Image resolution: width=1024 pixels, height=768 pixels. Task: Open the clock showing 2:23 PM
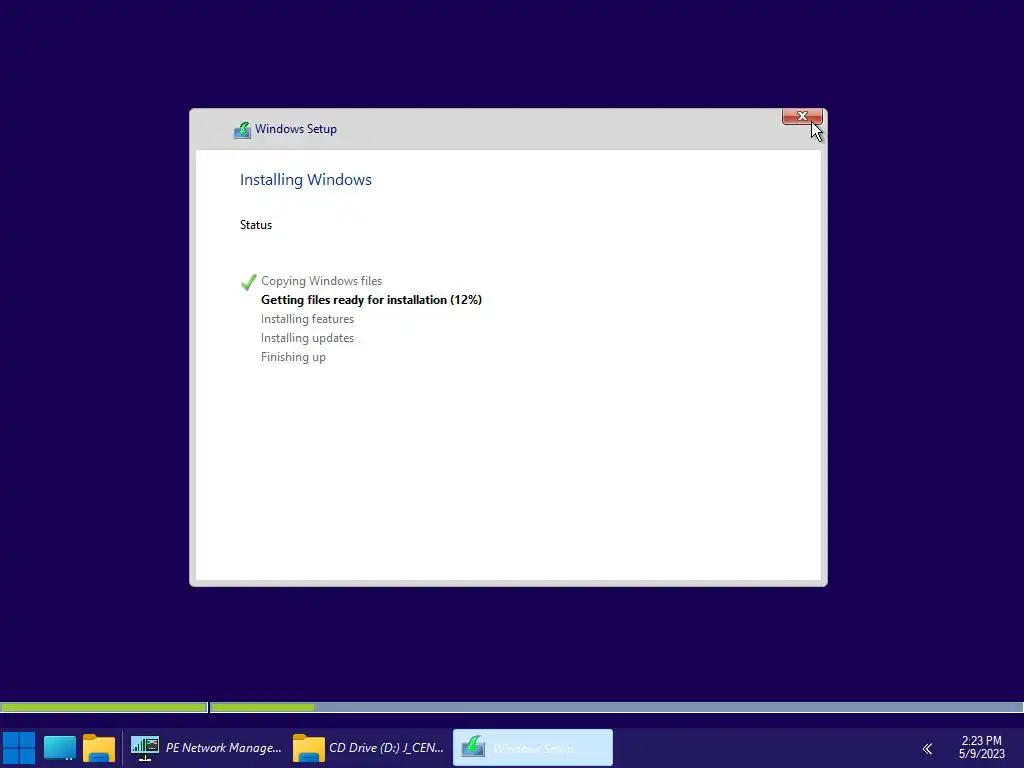pyautogui.click(x=981, y=747)
